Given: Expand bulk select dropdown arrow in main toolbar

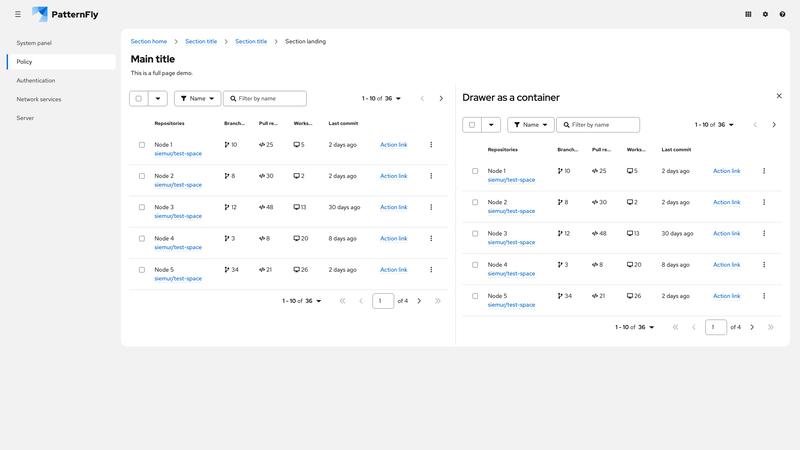Looking at the screenshot, I should coord(158,98).
